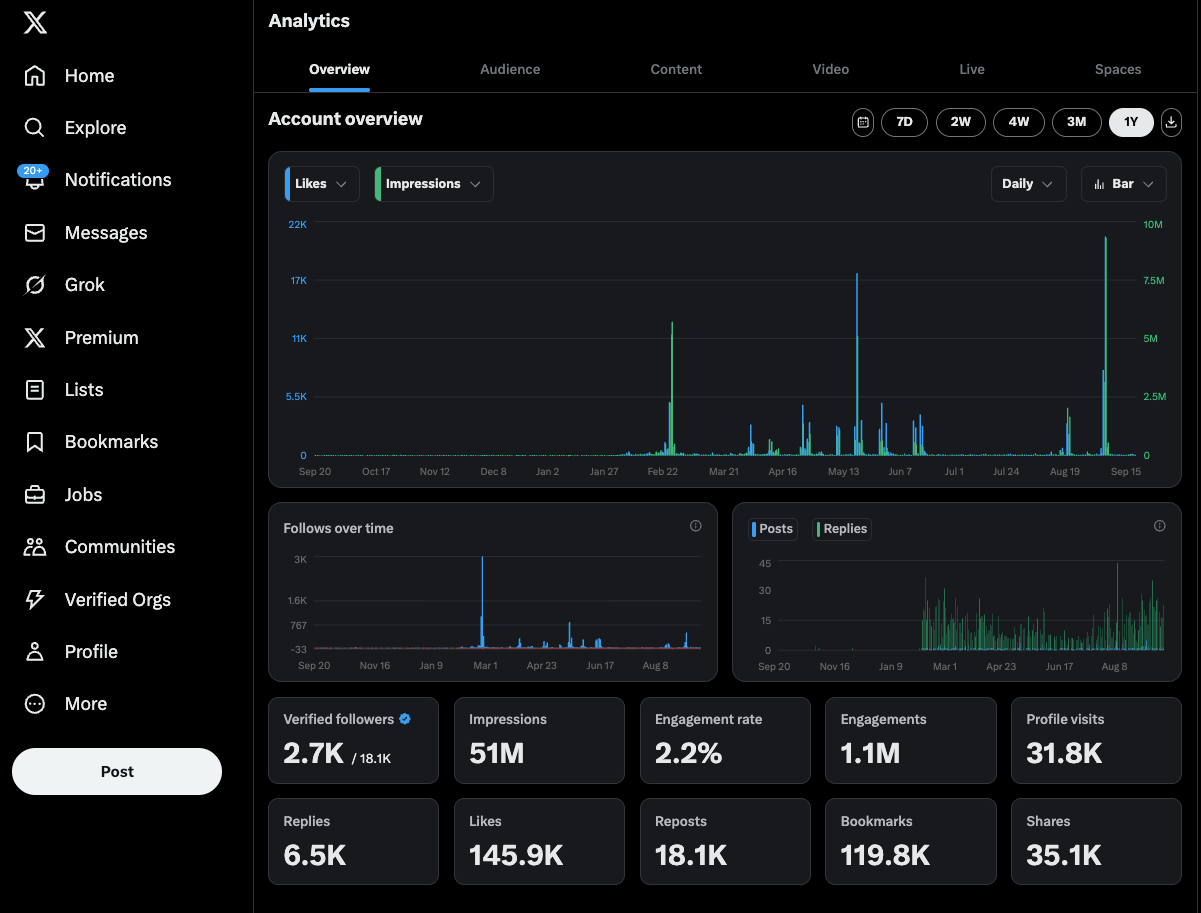Click the Profile person icon
Image resolution: width=1201 pixels, height=913 pixels.
[35, 652]
